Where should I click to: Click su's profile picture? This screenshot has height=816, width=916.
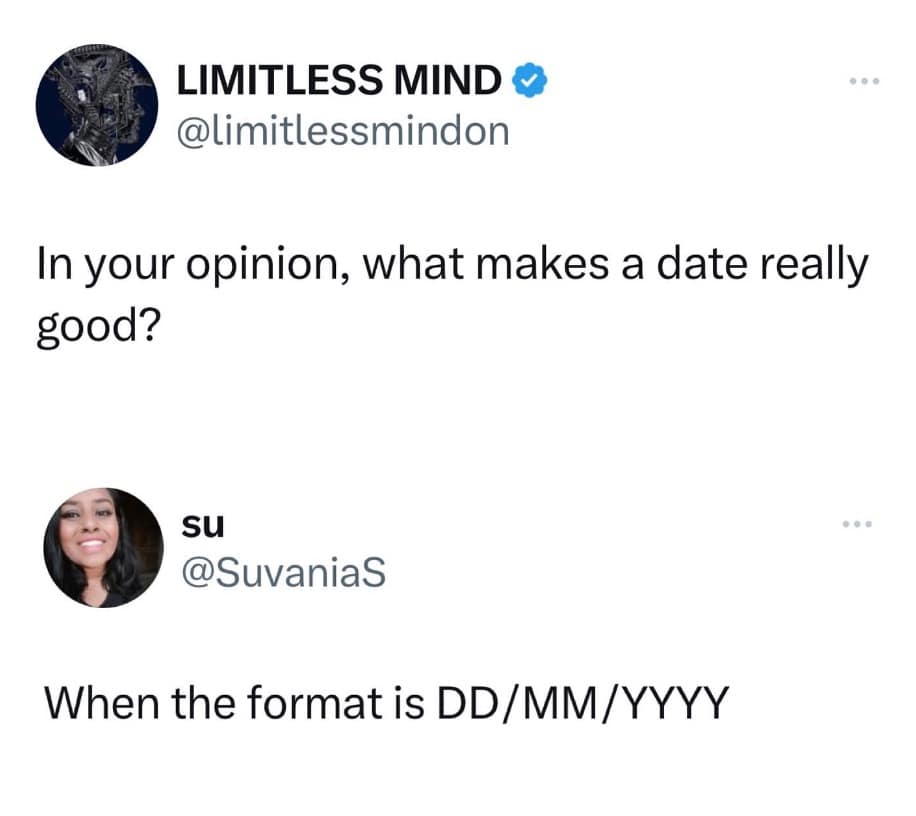point(103,548)
